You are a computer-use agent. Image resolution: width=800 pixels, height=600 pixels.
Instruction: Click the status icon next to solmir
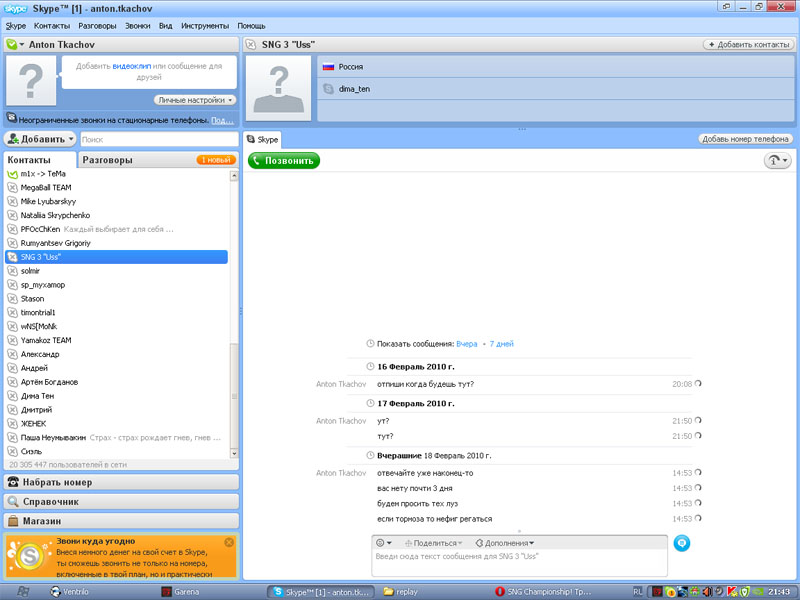[x=13, y=270]
